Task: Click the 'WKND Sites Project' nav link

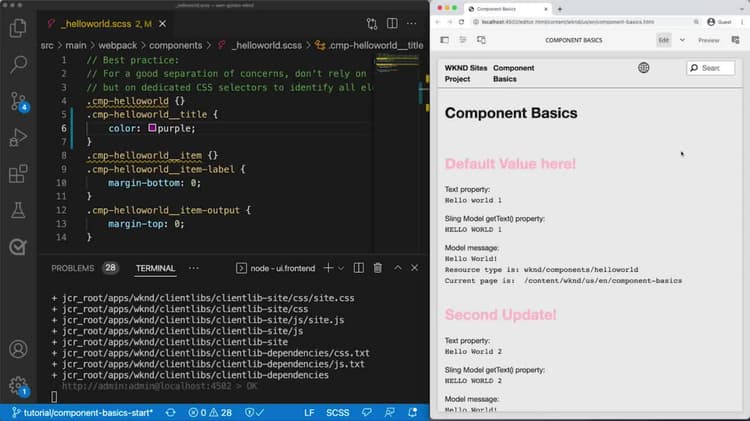Action: pos(466,73)
